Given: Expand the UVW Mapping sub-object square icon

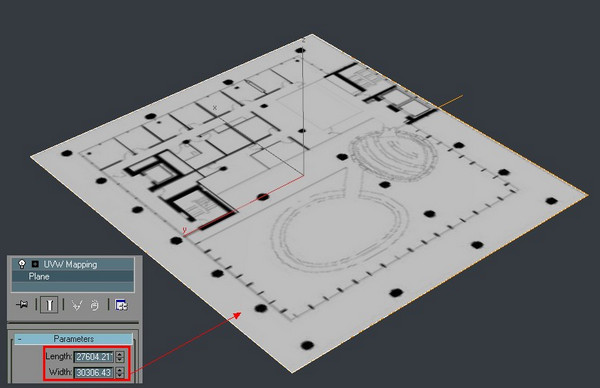Looking at the screenshot, I should click(35, 264).
